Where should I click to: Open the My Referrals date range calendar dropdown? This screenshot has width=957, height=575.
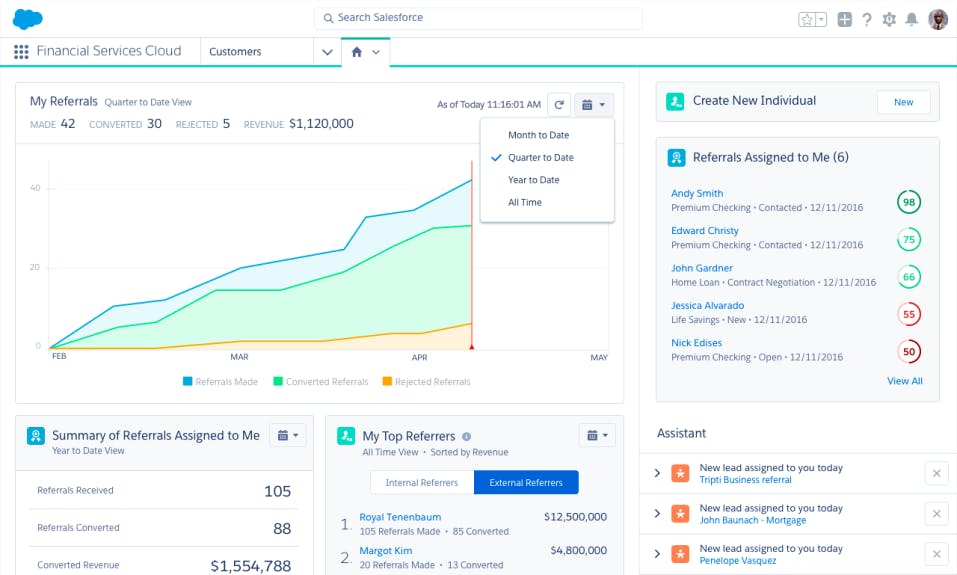pos(593,104)
